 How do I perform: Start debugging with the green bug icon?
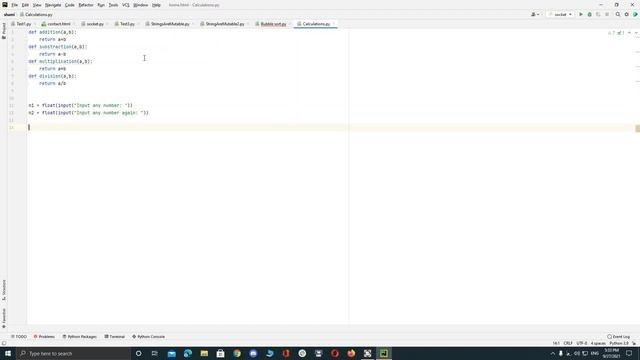589,14
